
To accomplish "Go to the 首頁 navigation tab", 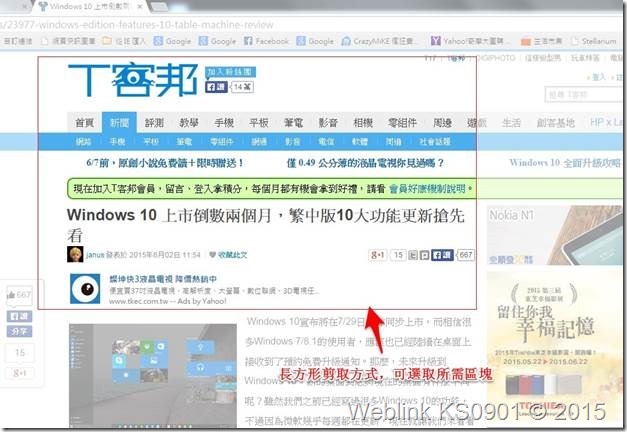I will tap(85, 122).
